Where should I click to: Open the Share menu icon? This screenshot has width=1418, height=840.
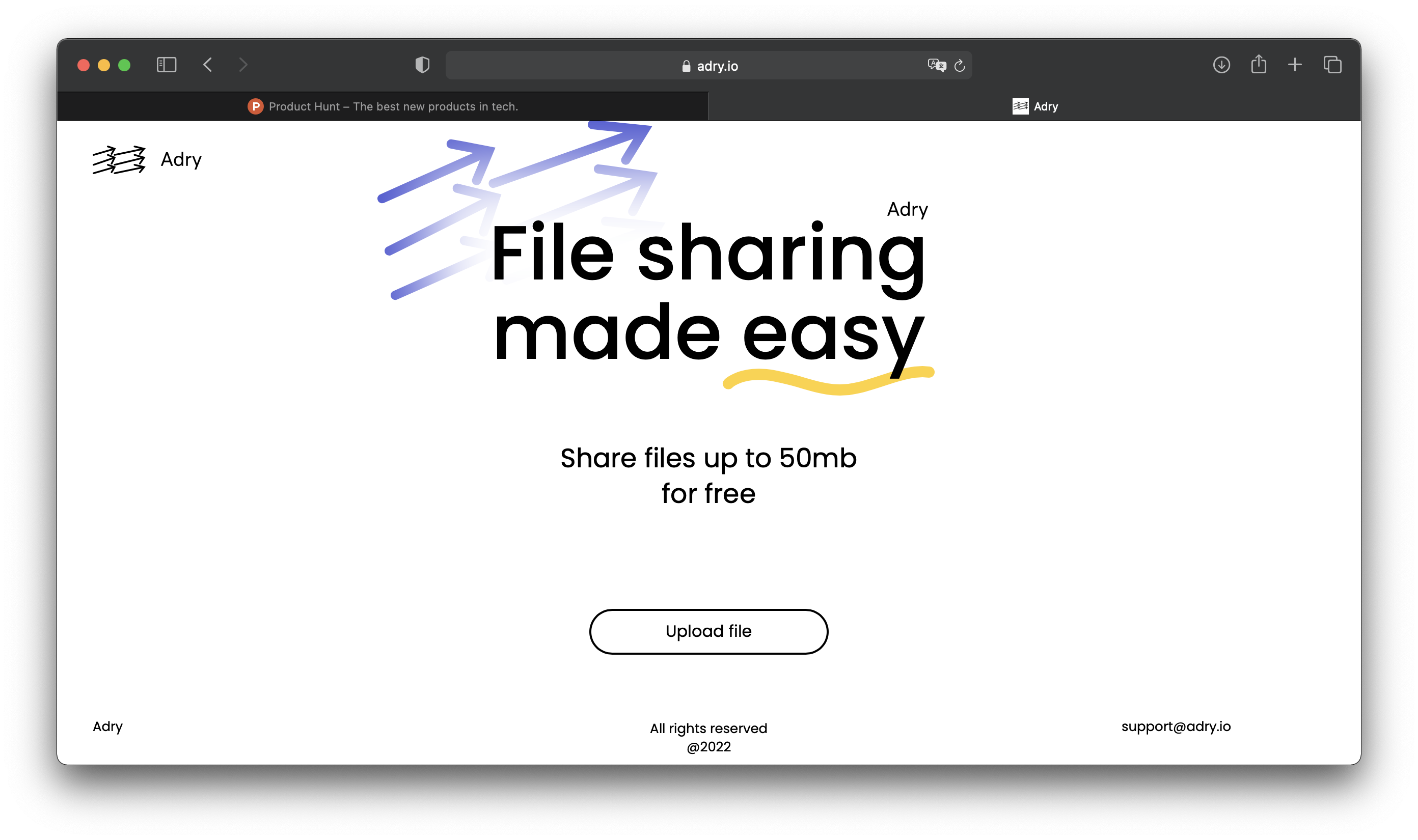pos(1258,65)
